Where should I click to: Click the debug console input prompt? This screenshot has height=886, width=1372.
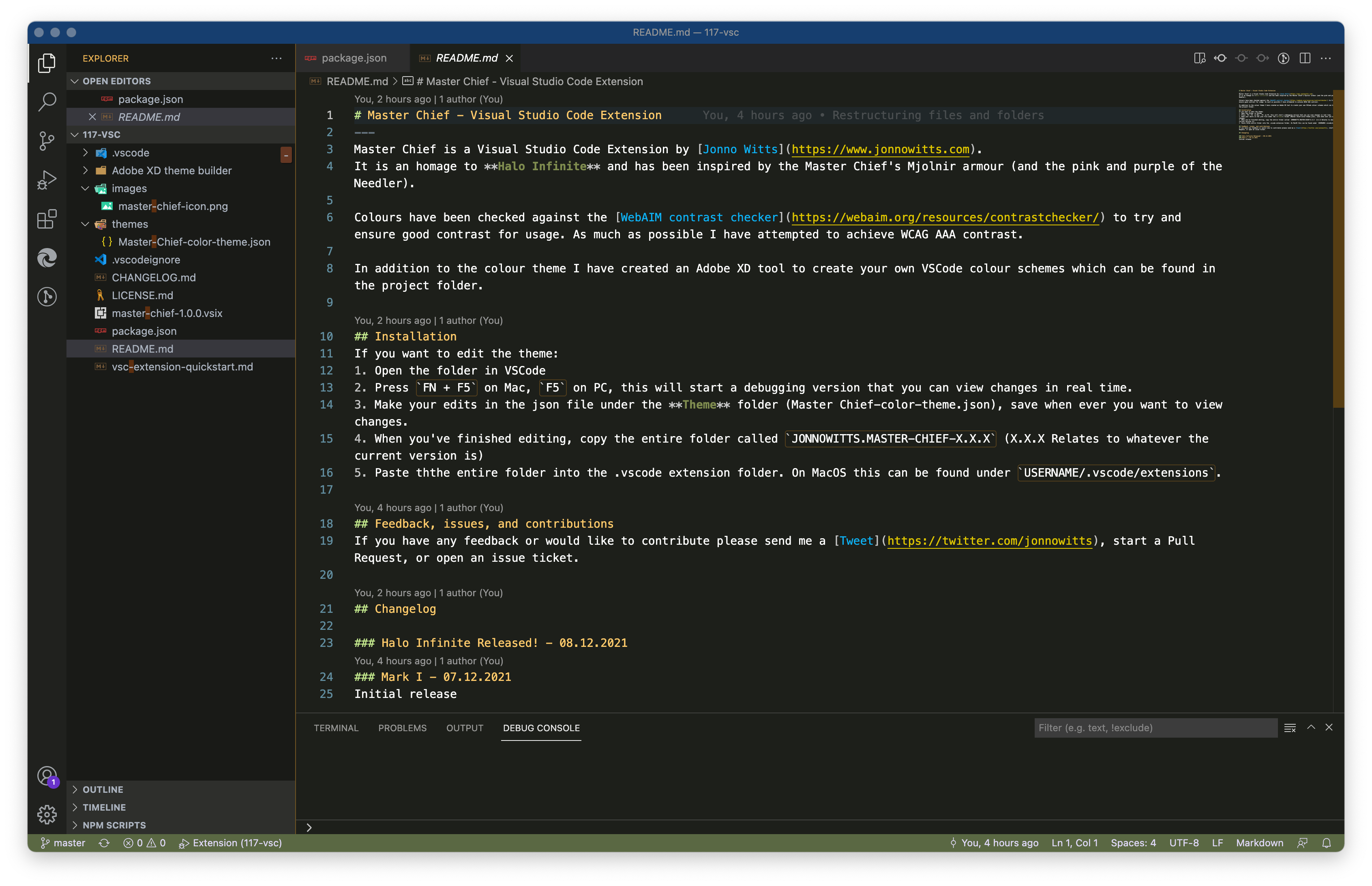819,827
